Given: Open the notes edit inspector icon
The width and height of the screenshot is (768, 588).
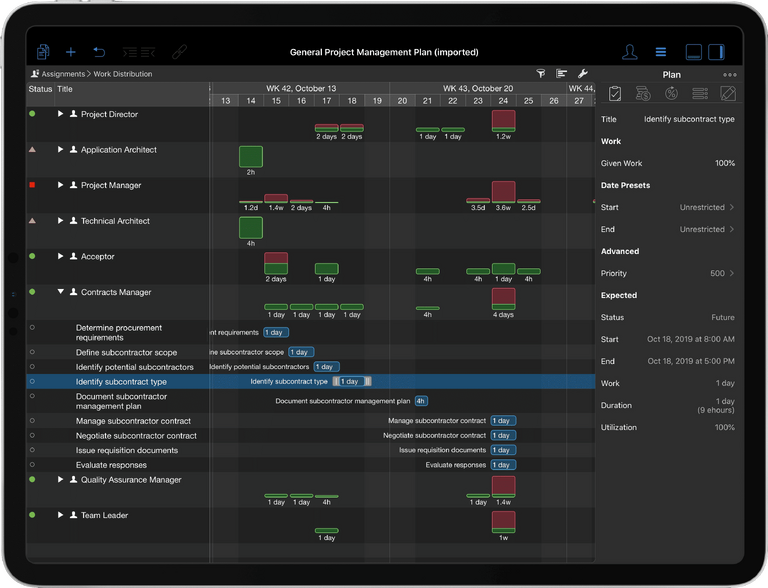Looking at the screenshot, I should click(728, 94).
